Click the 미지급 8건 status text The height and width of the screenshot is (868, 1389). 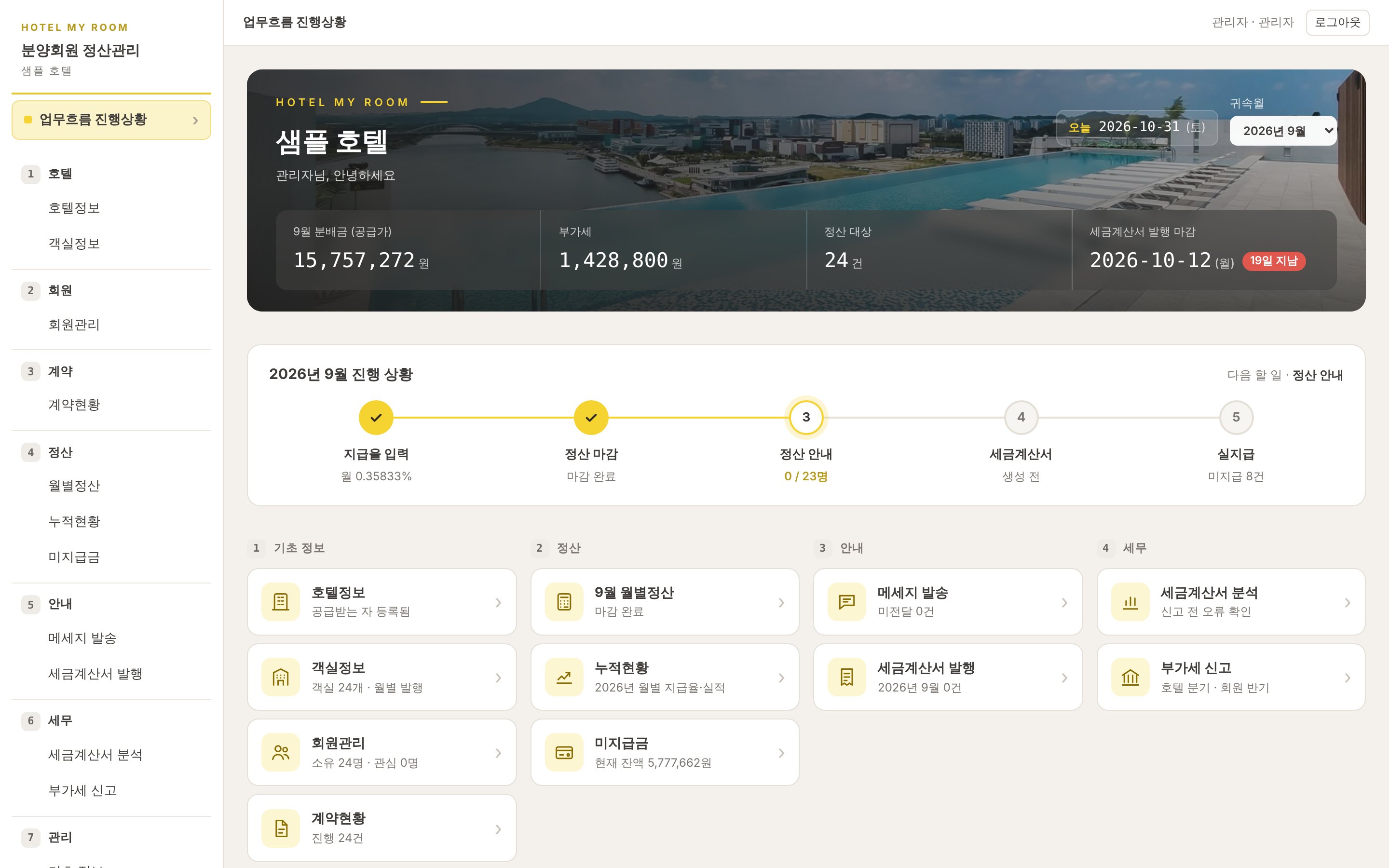click(x=1236, y=476)
